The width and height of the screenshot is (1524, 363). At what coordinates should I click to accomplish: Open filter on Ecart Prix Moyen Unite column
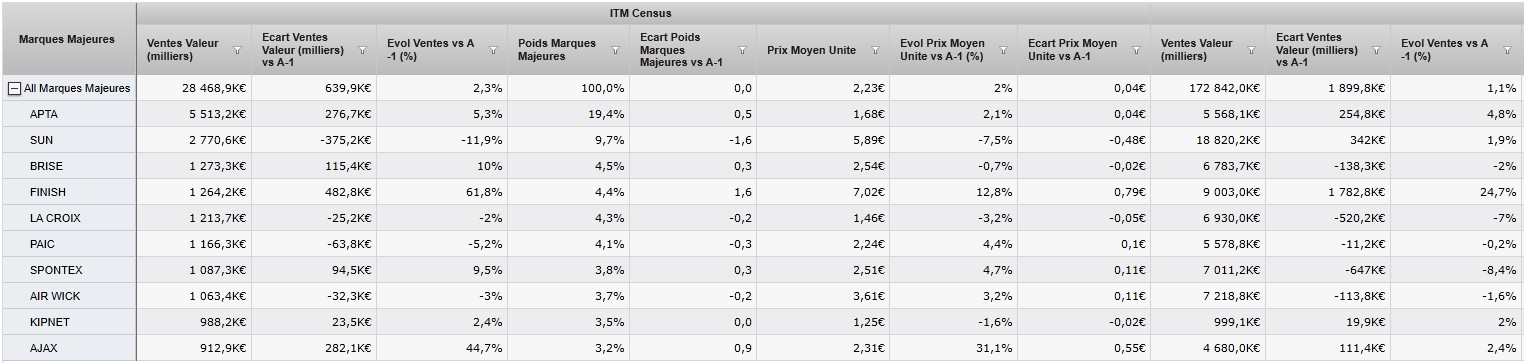click(x=1137, y=50)
